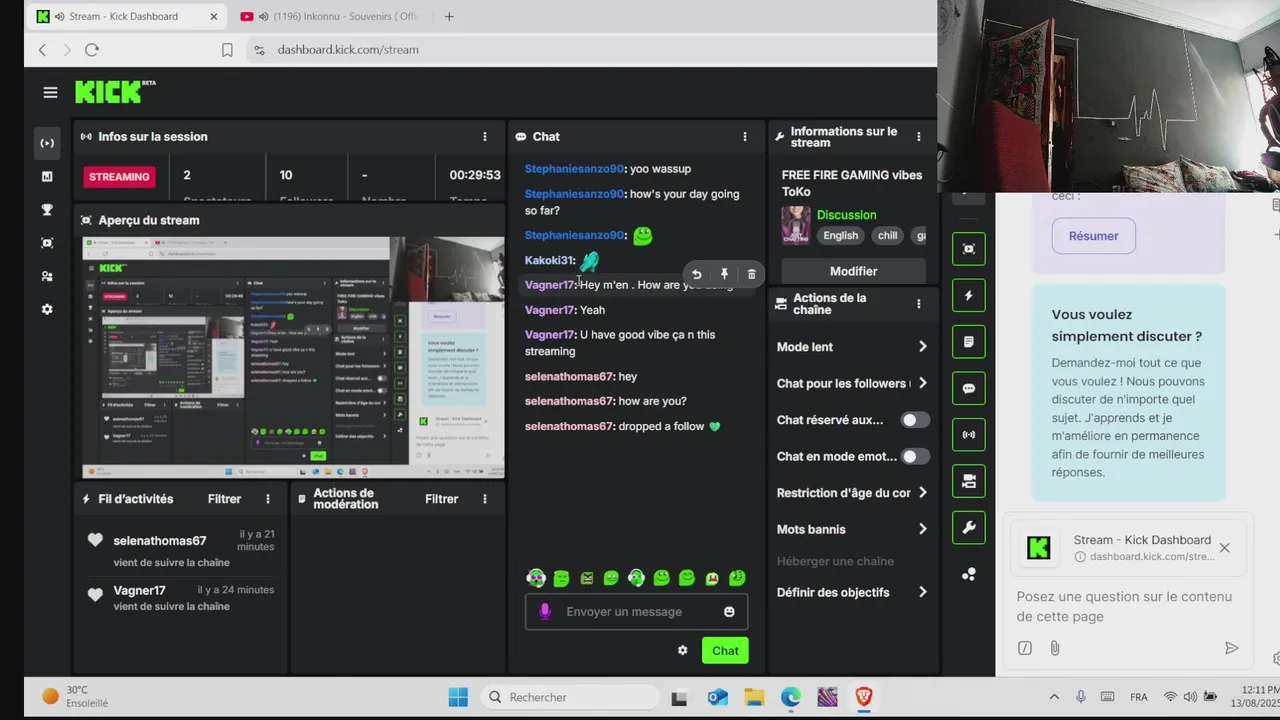Open the Brave browser taskbar icon
The image size is (1280, 720).
(864, 697)
